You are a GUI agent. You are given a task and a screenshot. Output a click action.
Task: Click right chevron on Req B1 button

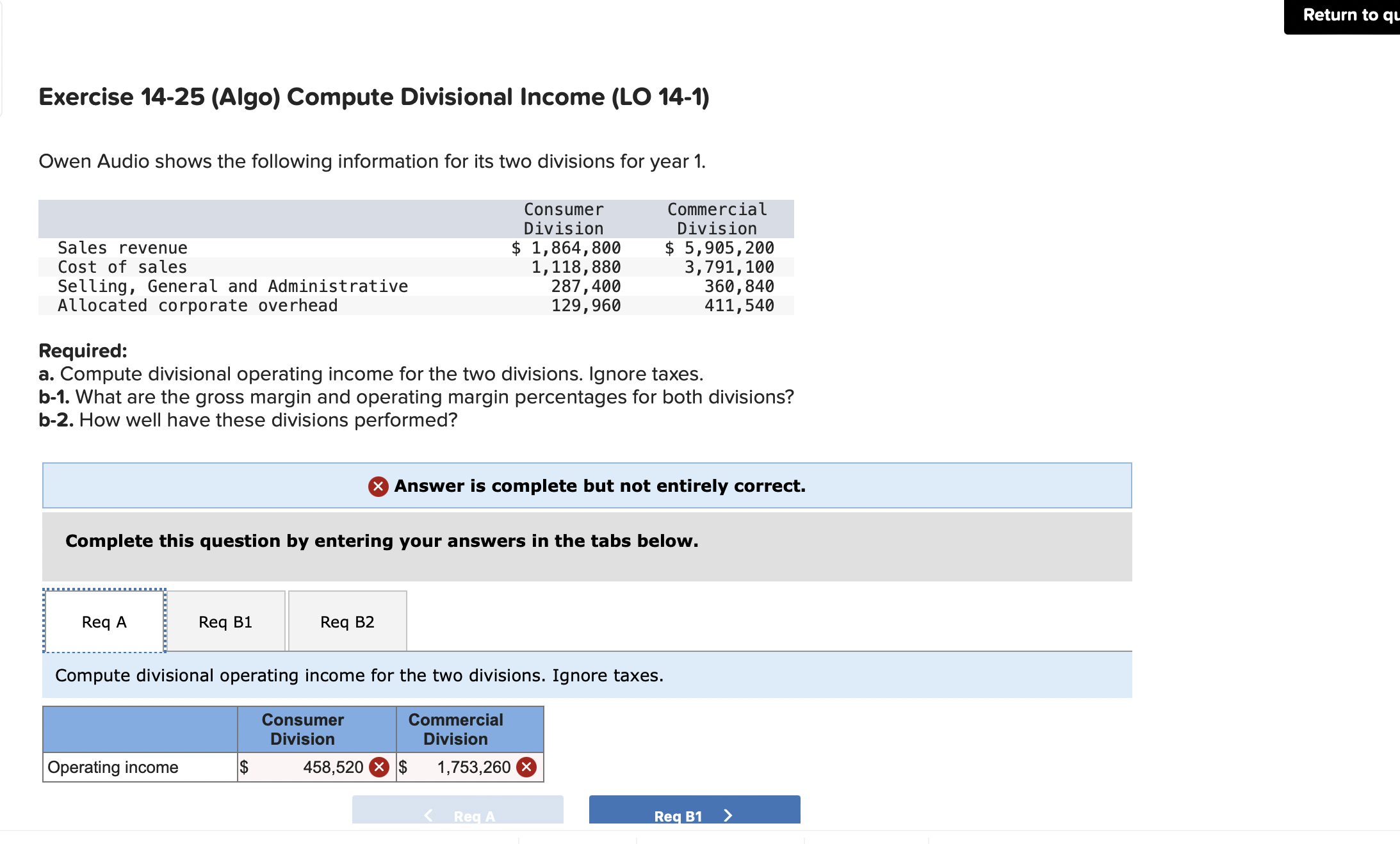coord(728,815)
